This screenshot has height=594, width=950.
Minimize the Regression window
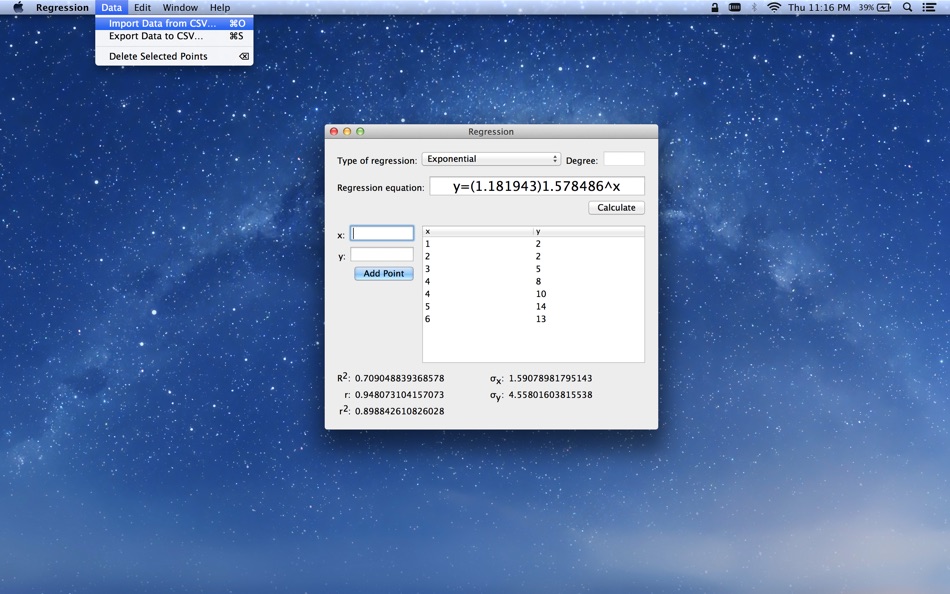click(x=347, y=132)
